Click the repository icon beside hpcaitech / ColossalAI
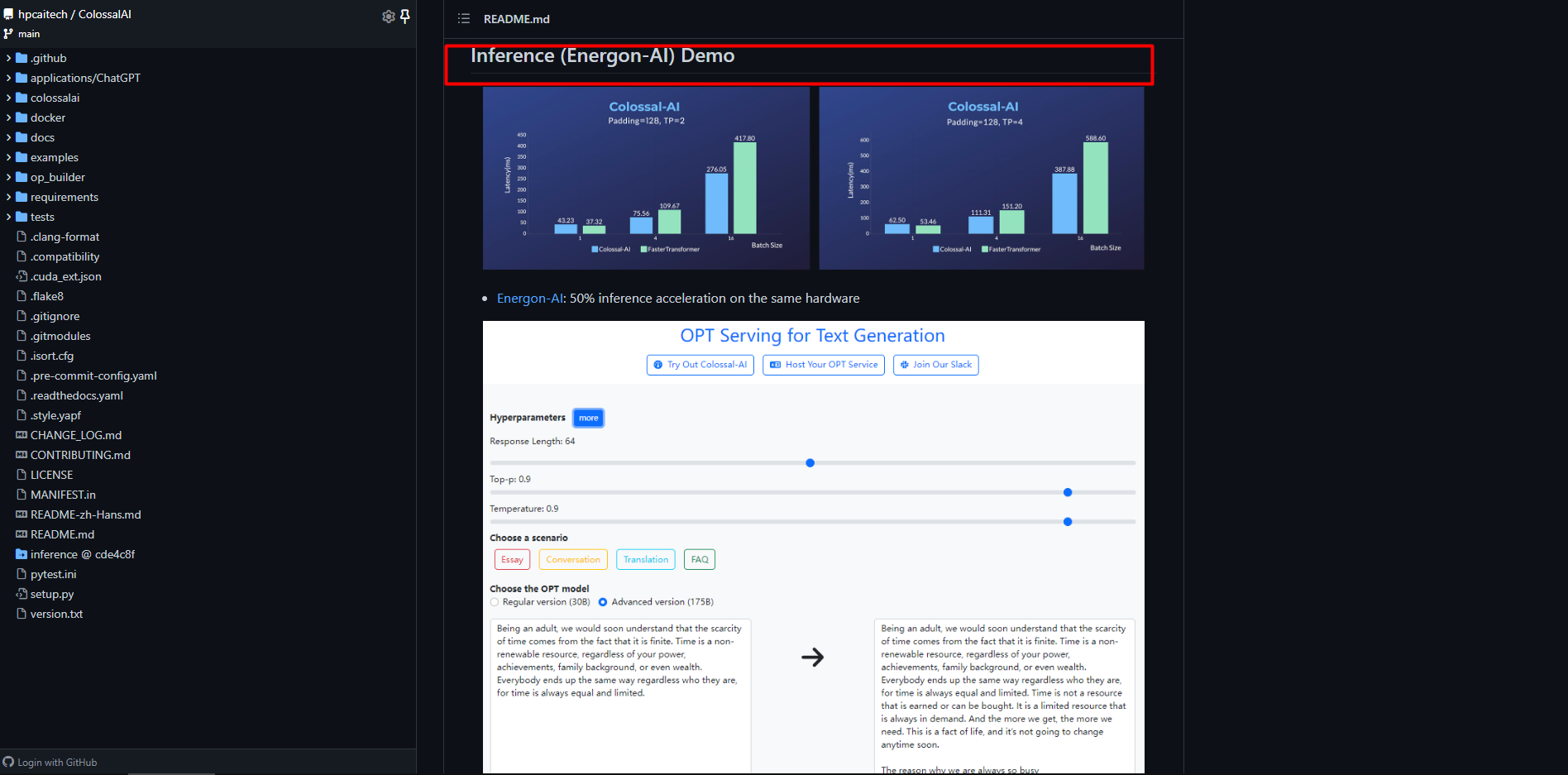1568x775 pixels. [x=9, y=14]
